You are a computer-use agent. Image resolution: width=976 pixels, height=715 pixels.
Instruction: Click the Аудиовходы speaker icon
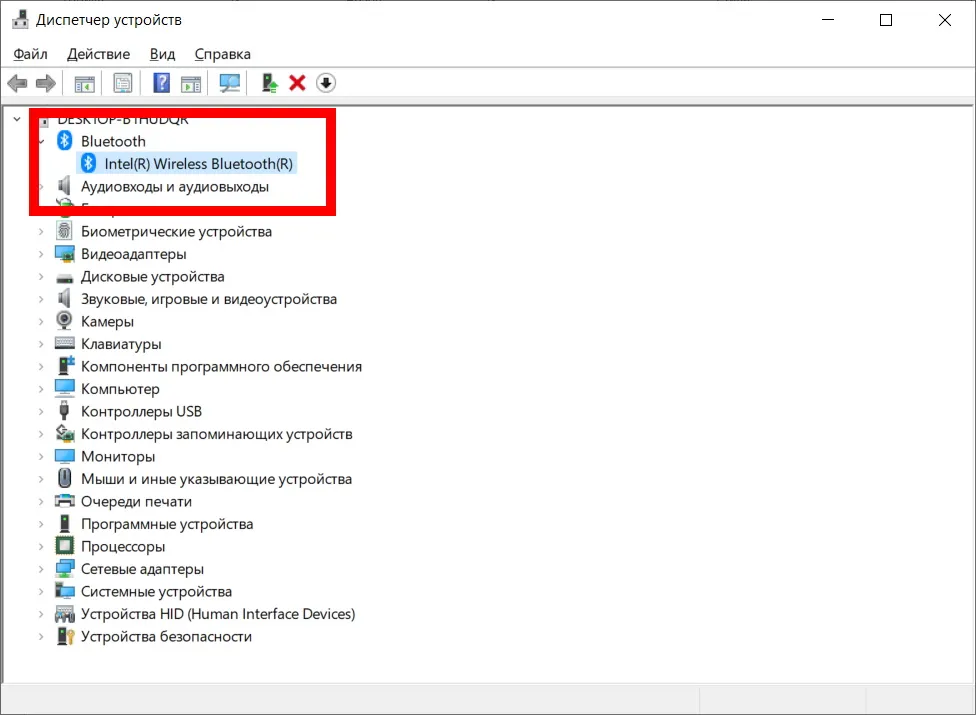[64, 185]
